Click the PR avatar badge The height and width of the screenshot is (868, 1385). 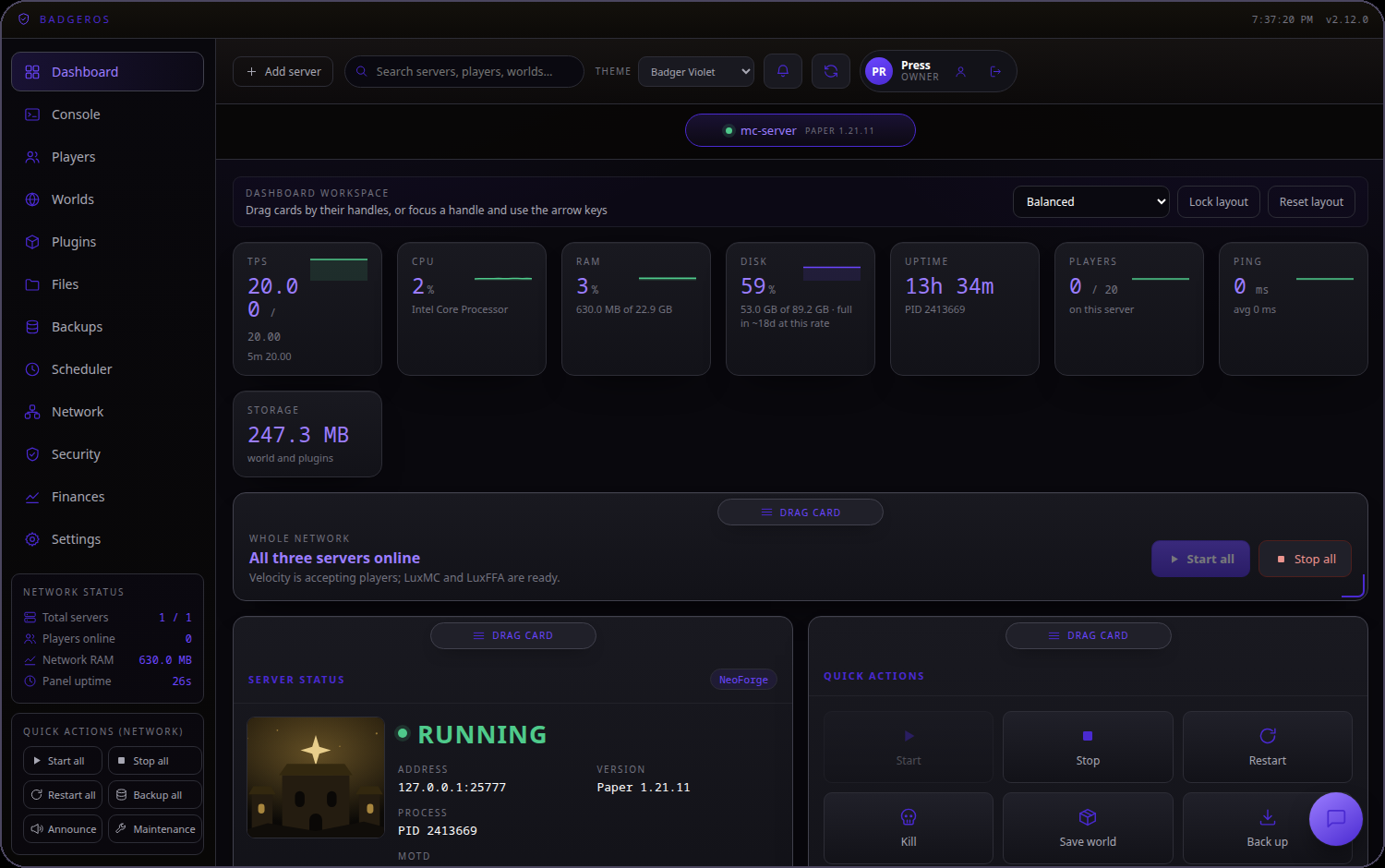(x=879, y=71)
